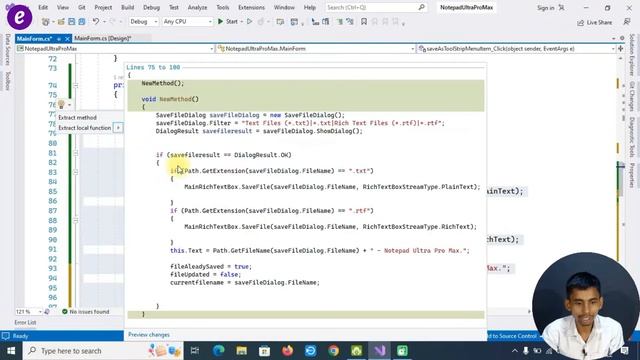Click the lightbulb quick actions icon
This screenshot has height=360, width=640.
61,104
